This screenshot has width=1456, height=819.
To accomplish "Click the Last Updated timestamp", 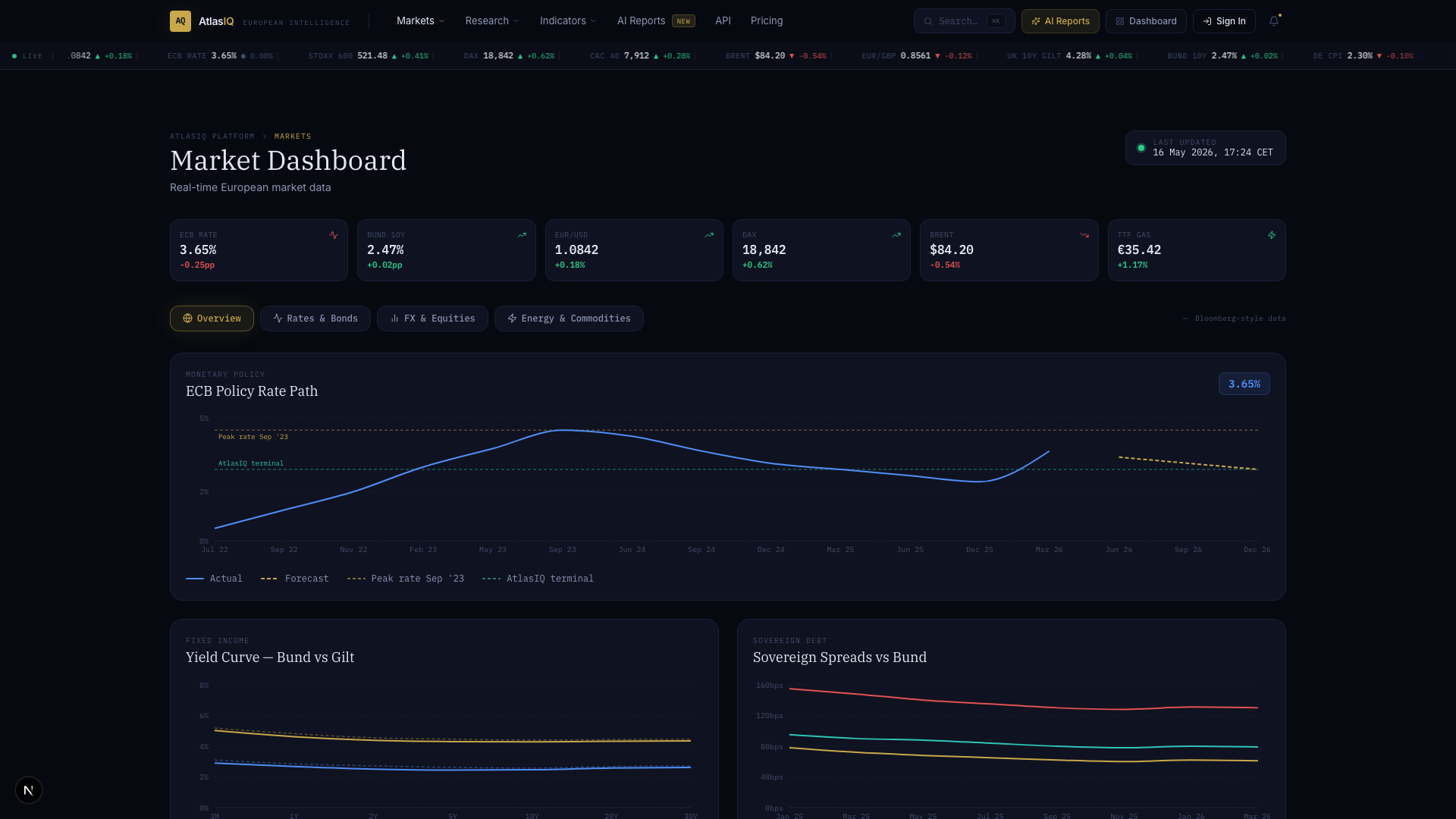I will pos(1213,152).
